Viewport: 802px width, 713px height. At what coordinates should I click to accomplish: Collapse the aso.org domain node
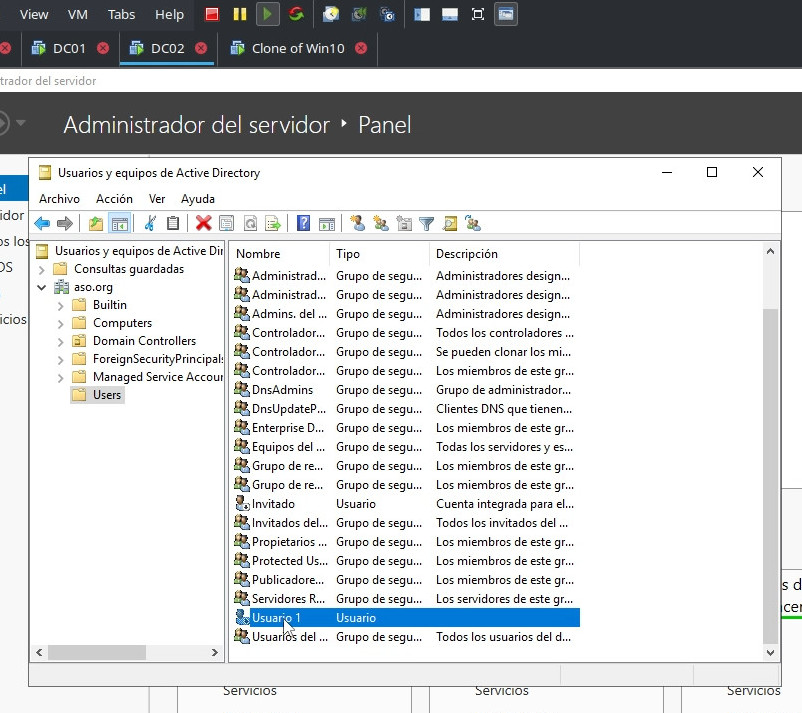tap(41, 287)
